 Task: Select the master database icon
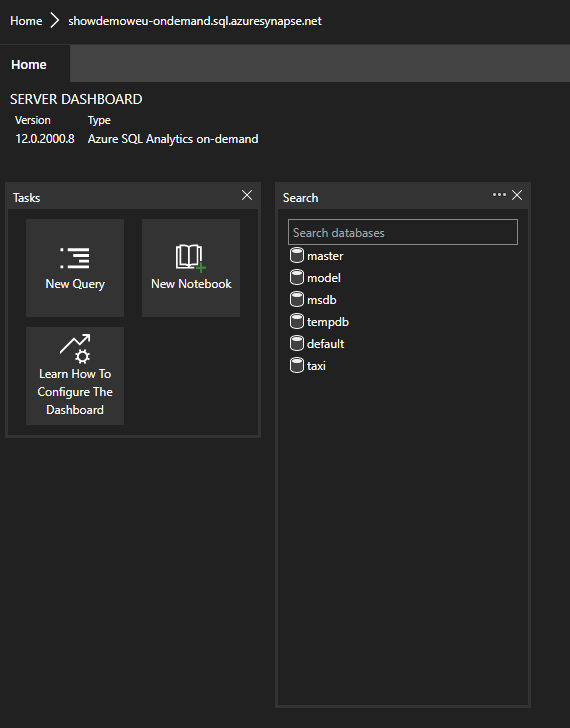[297, 255]
